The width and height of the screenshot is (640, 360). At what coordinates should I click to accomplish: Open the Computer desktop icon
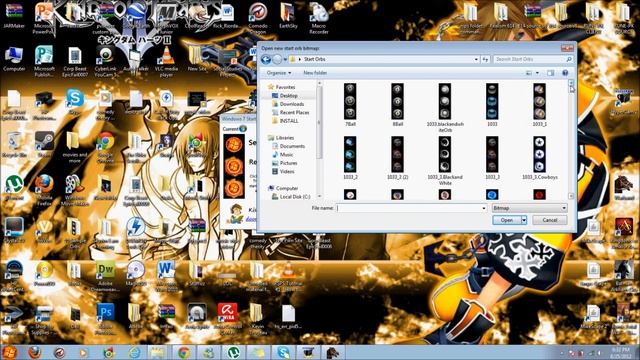pos(14,59)
